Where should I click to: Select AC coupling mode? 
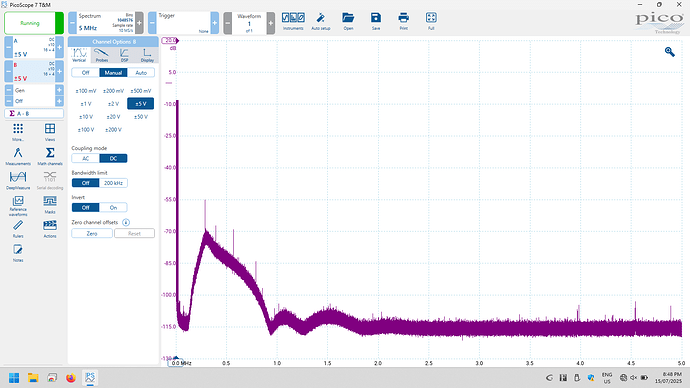tap(85, 158)
